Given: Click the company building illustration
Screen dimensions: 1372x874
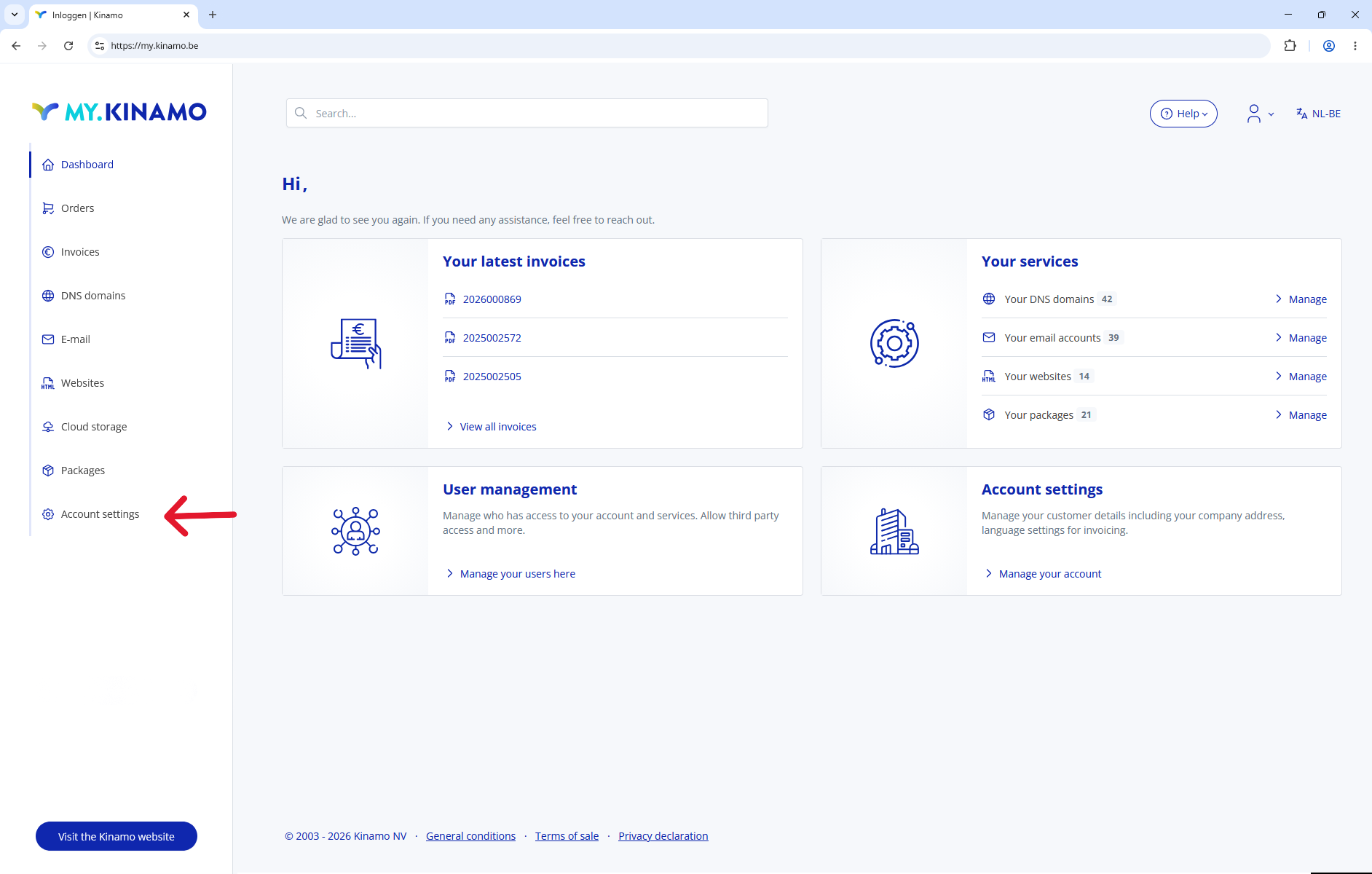Looking at the screenshot, I should (894, 532).
